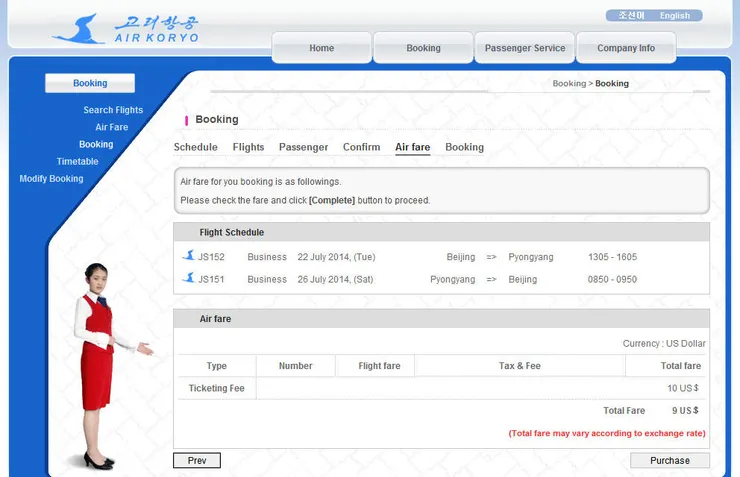Click the gray Air fare section header
Viewport: 740px width, 477px height.
click(441, 319)
